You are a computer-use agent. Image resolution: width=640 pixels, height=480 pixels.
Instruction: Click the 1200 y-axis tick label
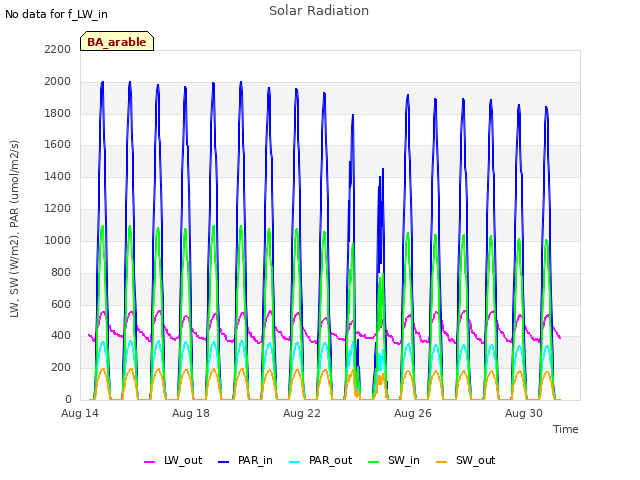click(58, 209)
